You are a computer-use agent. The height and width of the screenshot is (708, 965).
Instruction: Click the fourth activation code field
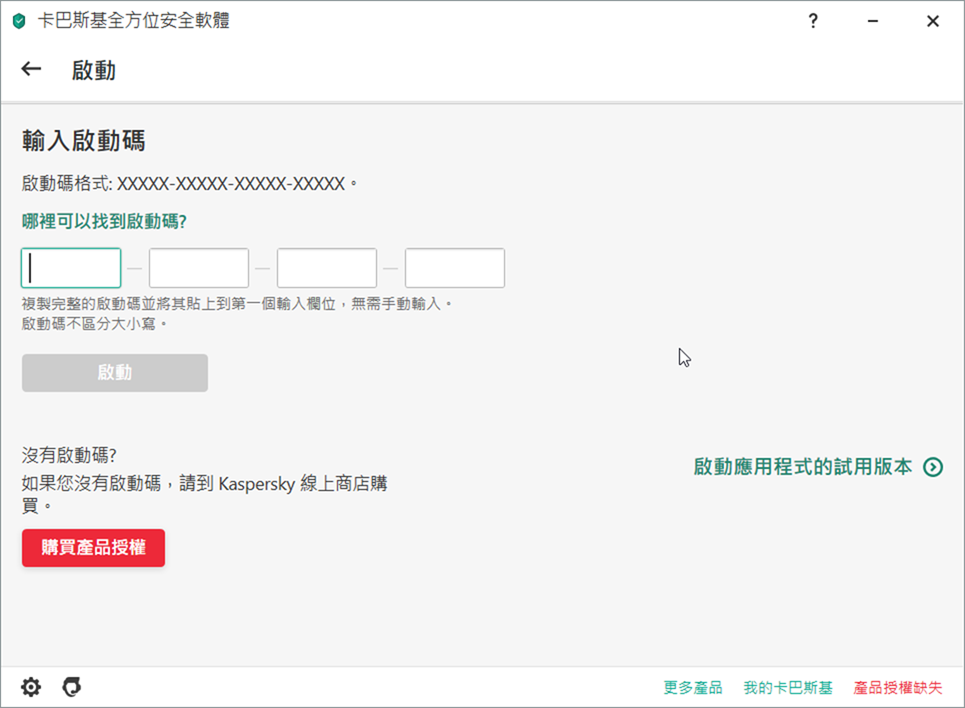click(x=455, y=268)
